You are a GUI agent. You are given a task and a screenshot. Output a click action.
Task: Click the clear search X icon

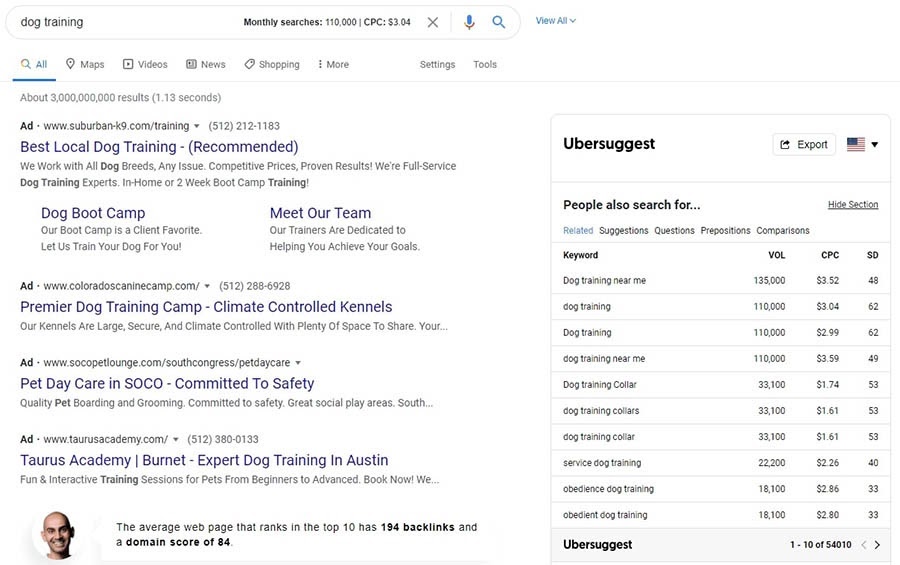pyautogui.click(x=432, y=22)
